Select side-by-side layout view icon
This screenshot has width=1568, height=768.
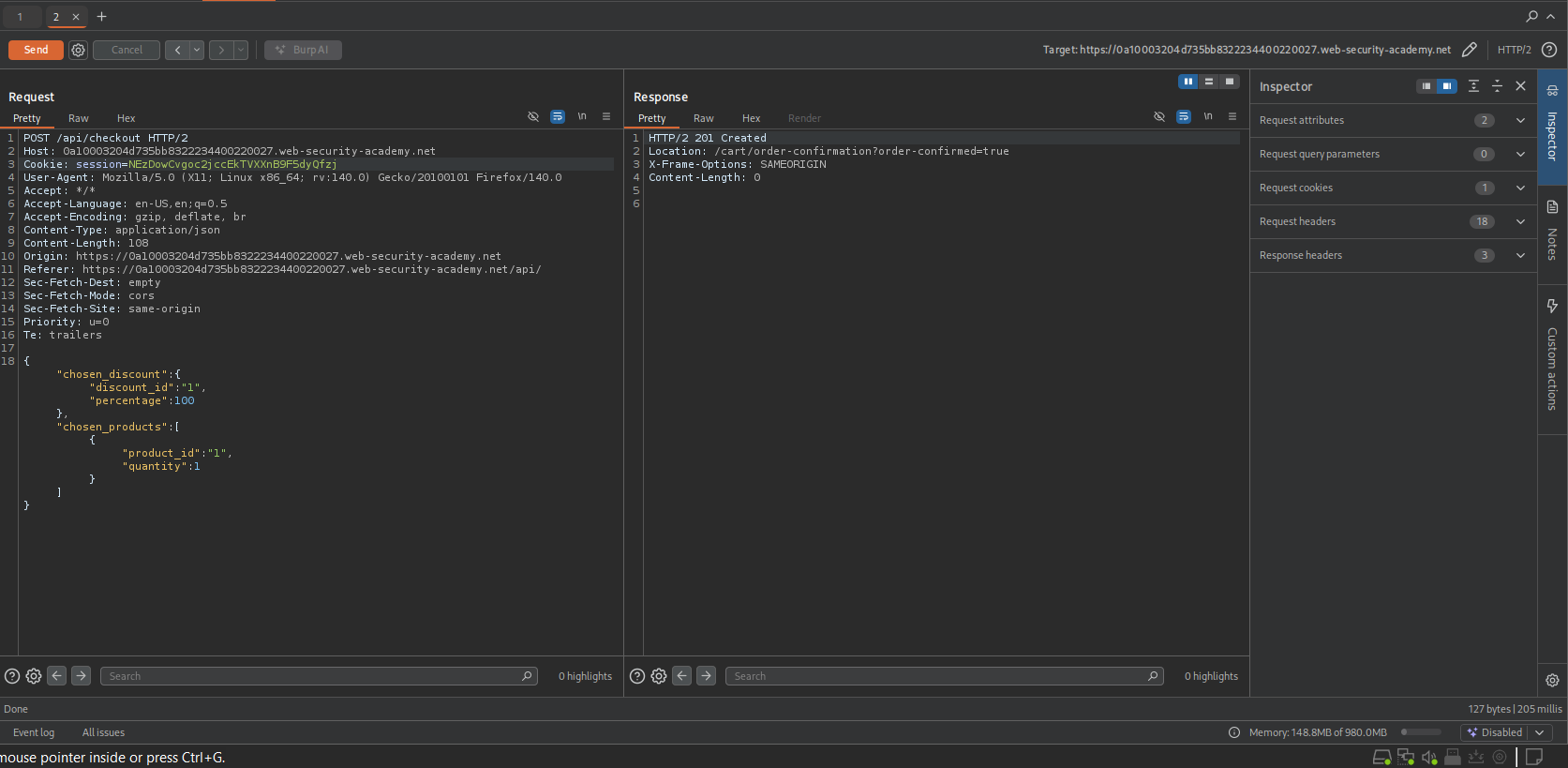[x=1187, y=82]
